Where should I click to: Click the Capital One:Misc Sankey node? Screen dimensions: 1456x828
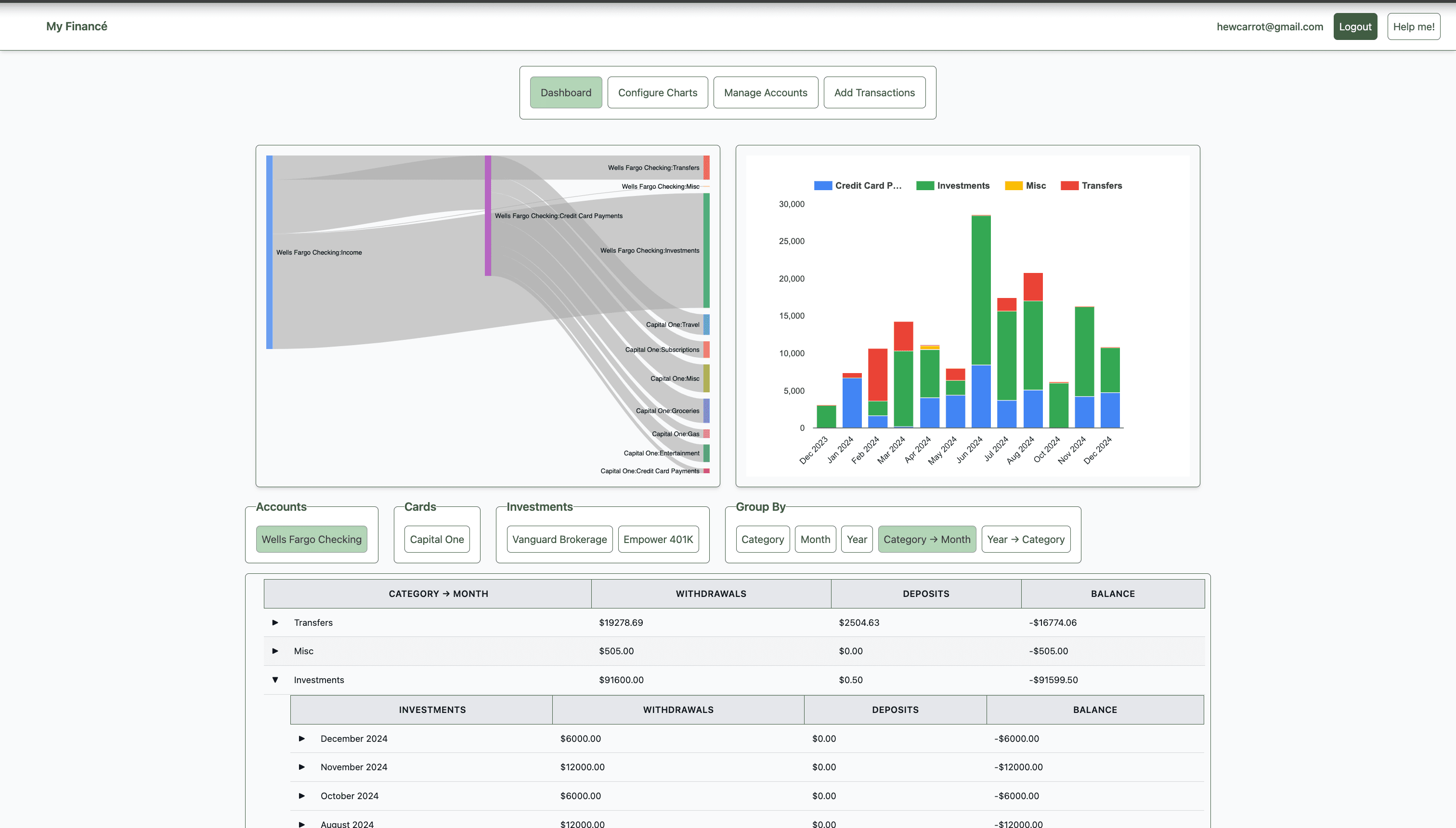click(706, 378)
